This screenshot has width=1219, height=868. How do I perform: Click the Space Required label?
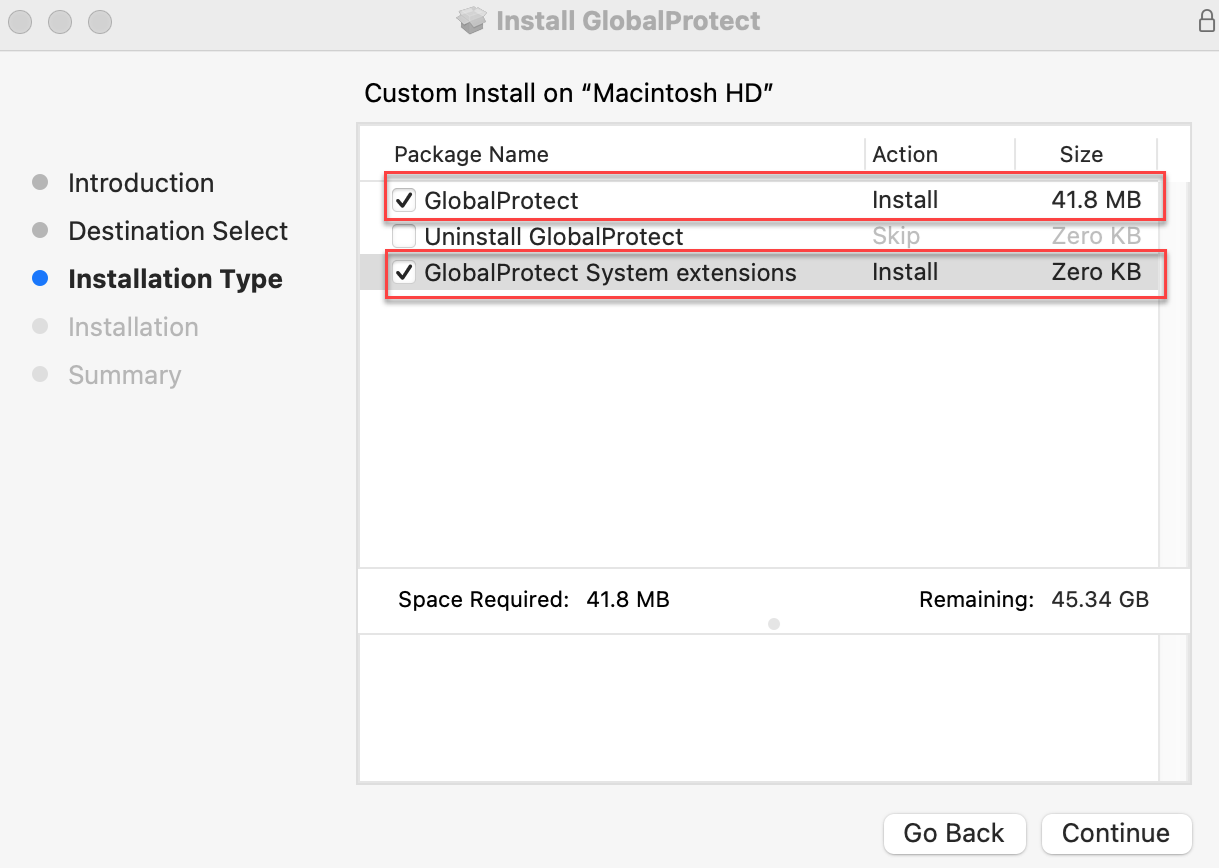tap(483, 600)
